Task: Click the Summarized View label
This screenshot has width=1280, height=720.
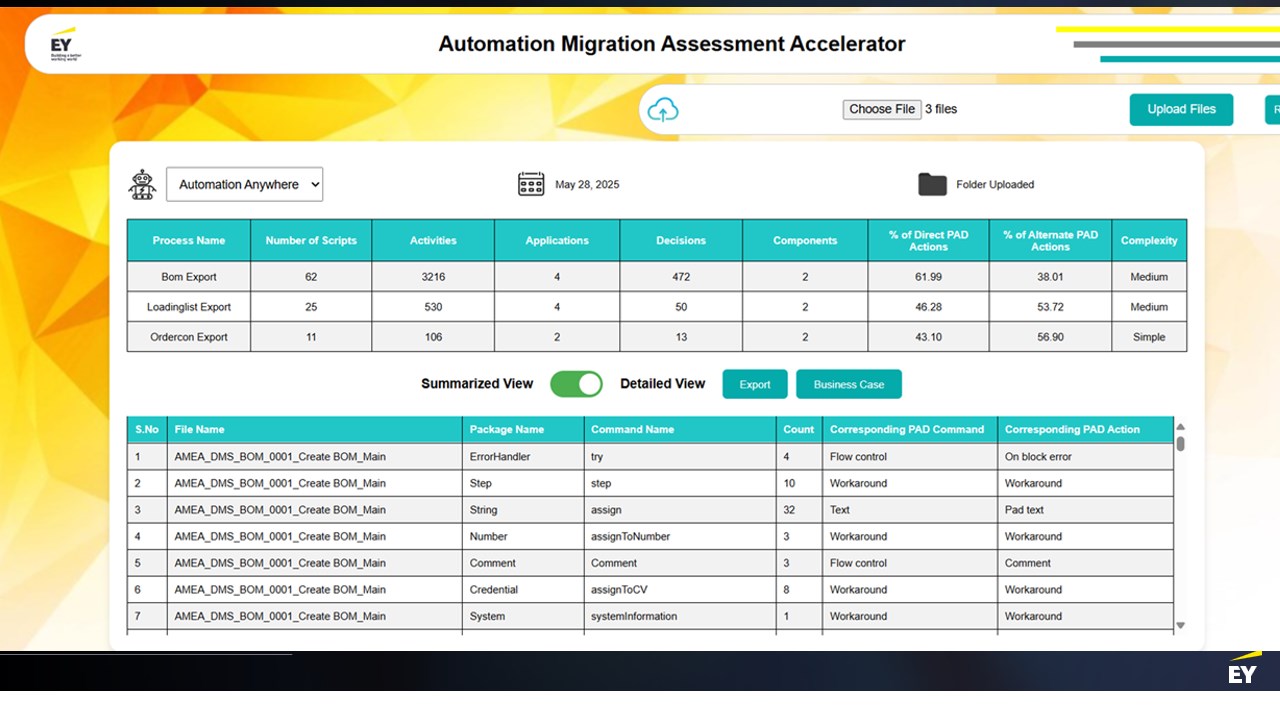Action: point(477,384)
